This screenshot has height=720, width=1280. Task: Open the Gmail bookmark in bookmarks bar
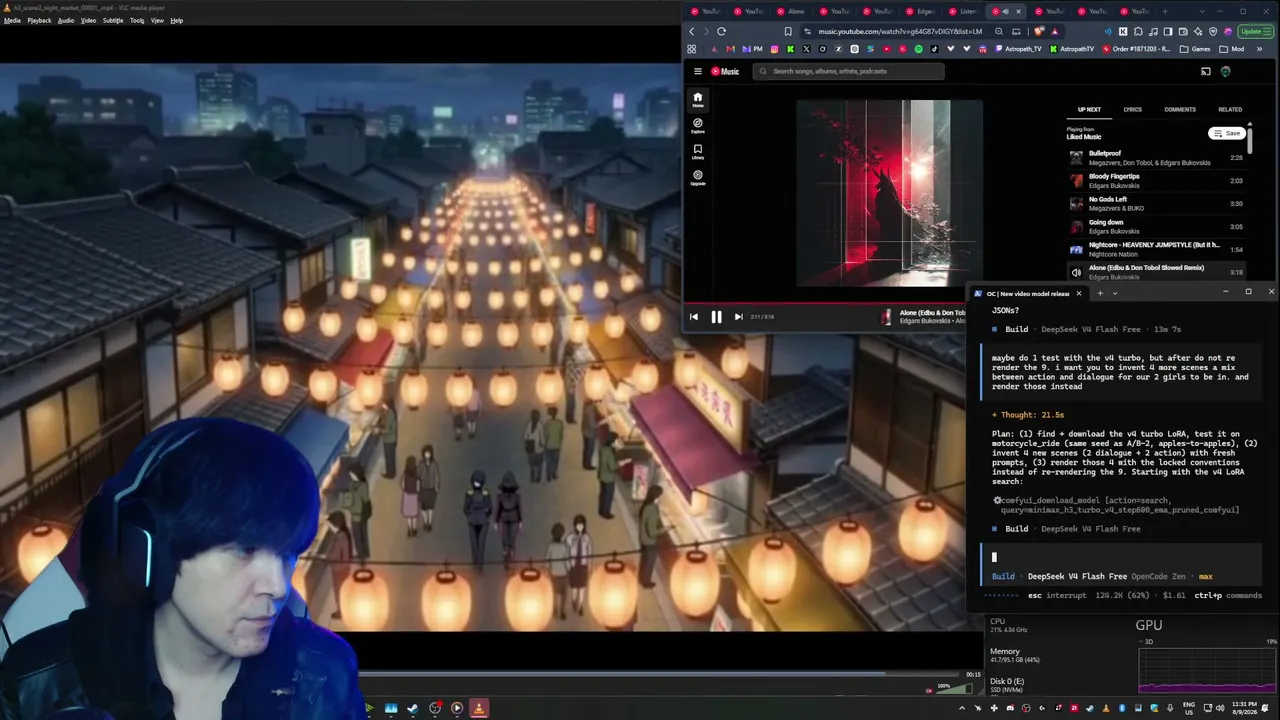pyautogui.click(x=730, y=49)
